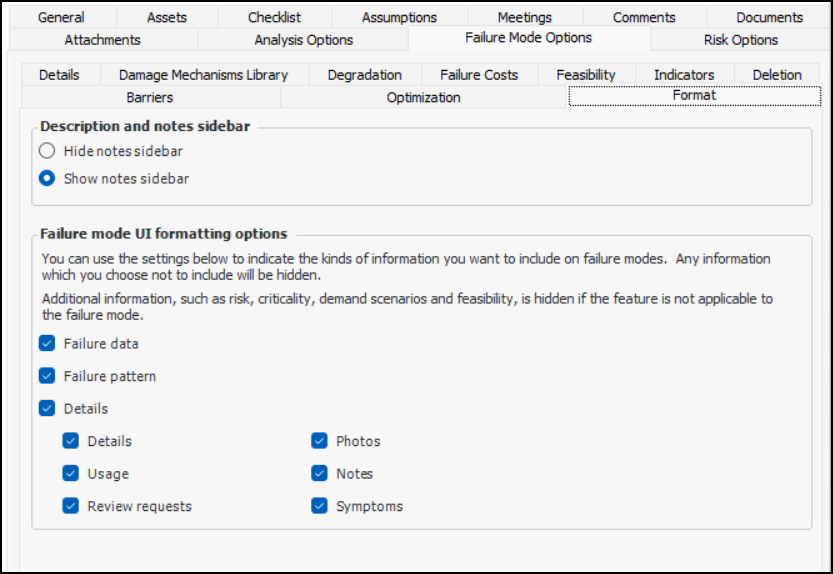Uncheck the Photos checkbox
The width and height of the screenshot is (833, 574).
pos(319,441)
